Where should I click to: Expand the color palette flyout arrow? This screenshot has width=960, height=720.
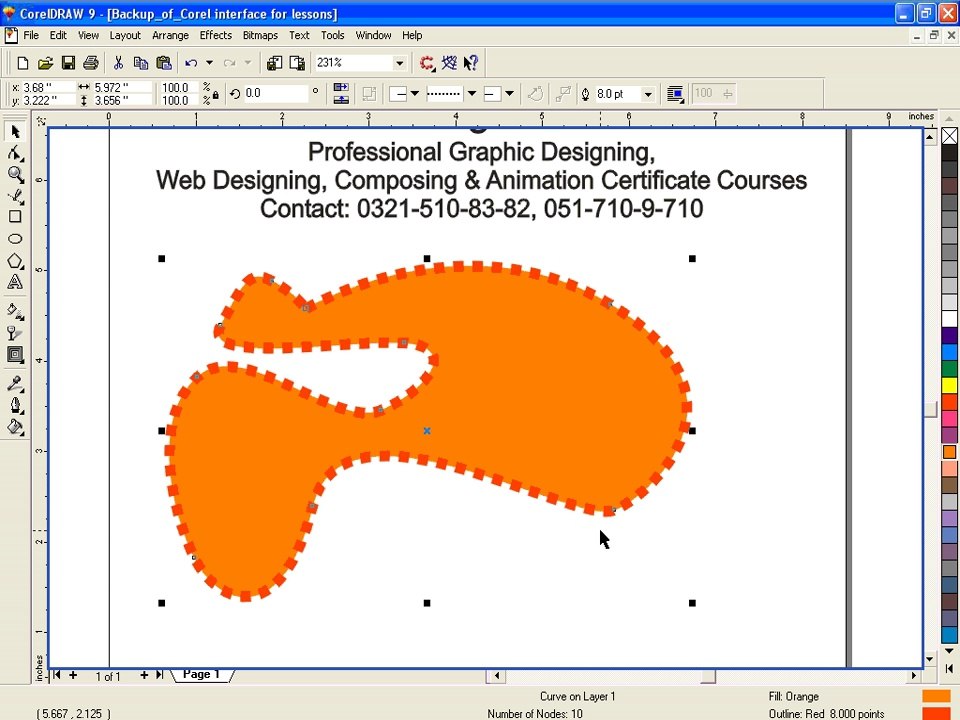(x=950, y=669)
